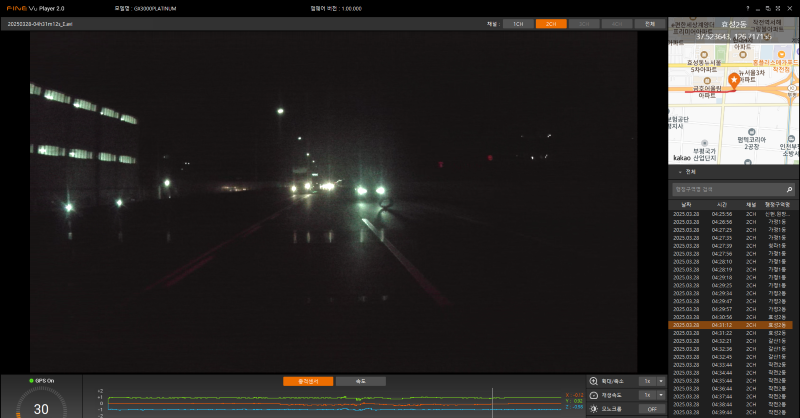
Task: Expand the 전체 list filter chevron
Action: tap(680, 172)
